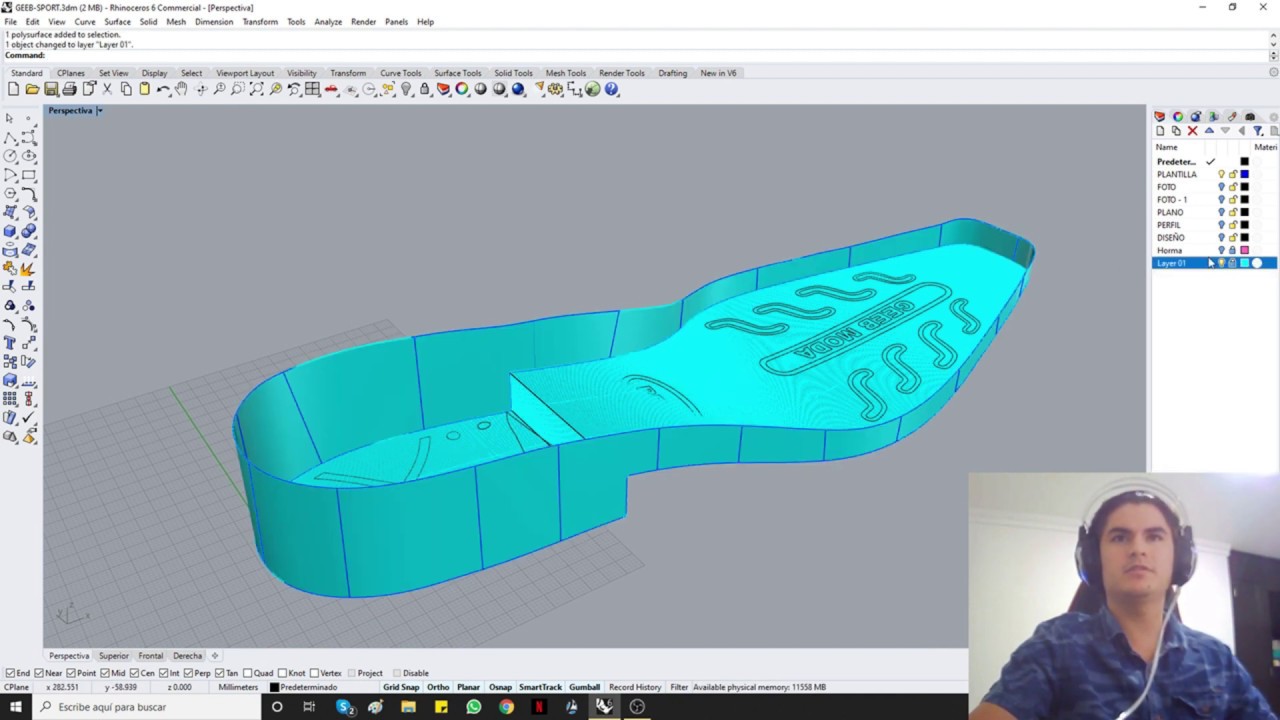This screenshot has width=1280, height=720.
Task: Click the red car render-preview icon
Action: 331,89
